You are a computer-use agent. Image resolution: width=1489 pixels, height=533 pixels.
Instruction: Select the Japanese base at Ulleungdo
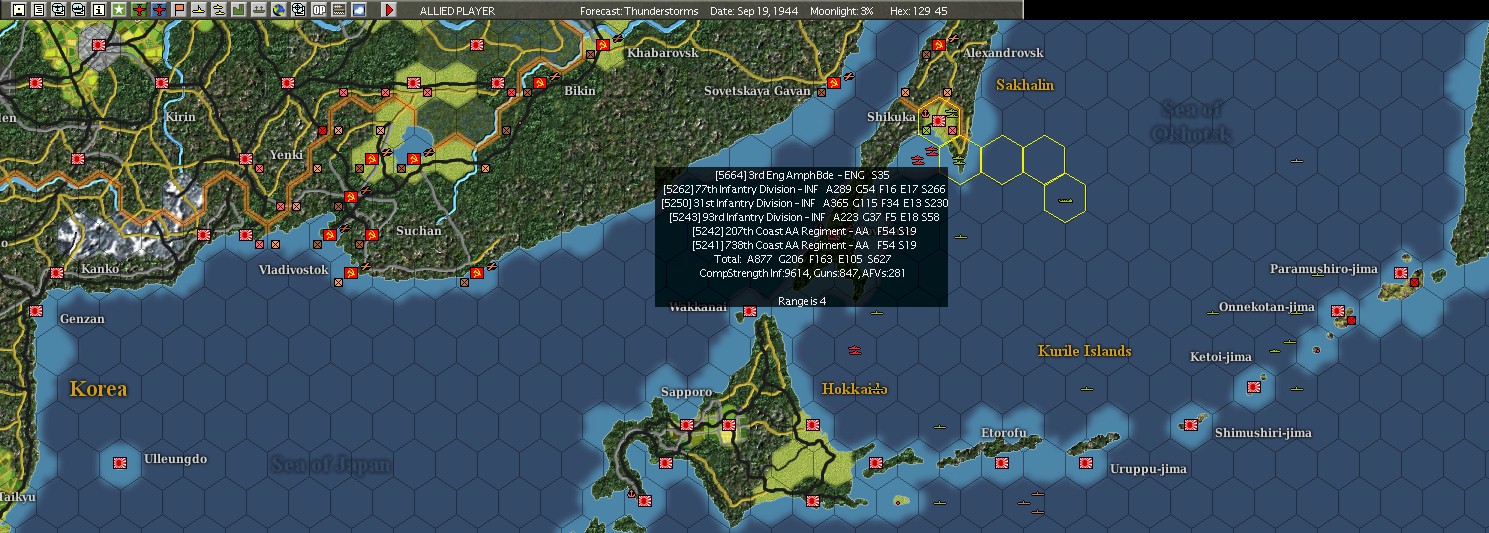[120, 463]
